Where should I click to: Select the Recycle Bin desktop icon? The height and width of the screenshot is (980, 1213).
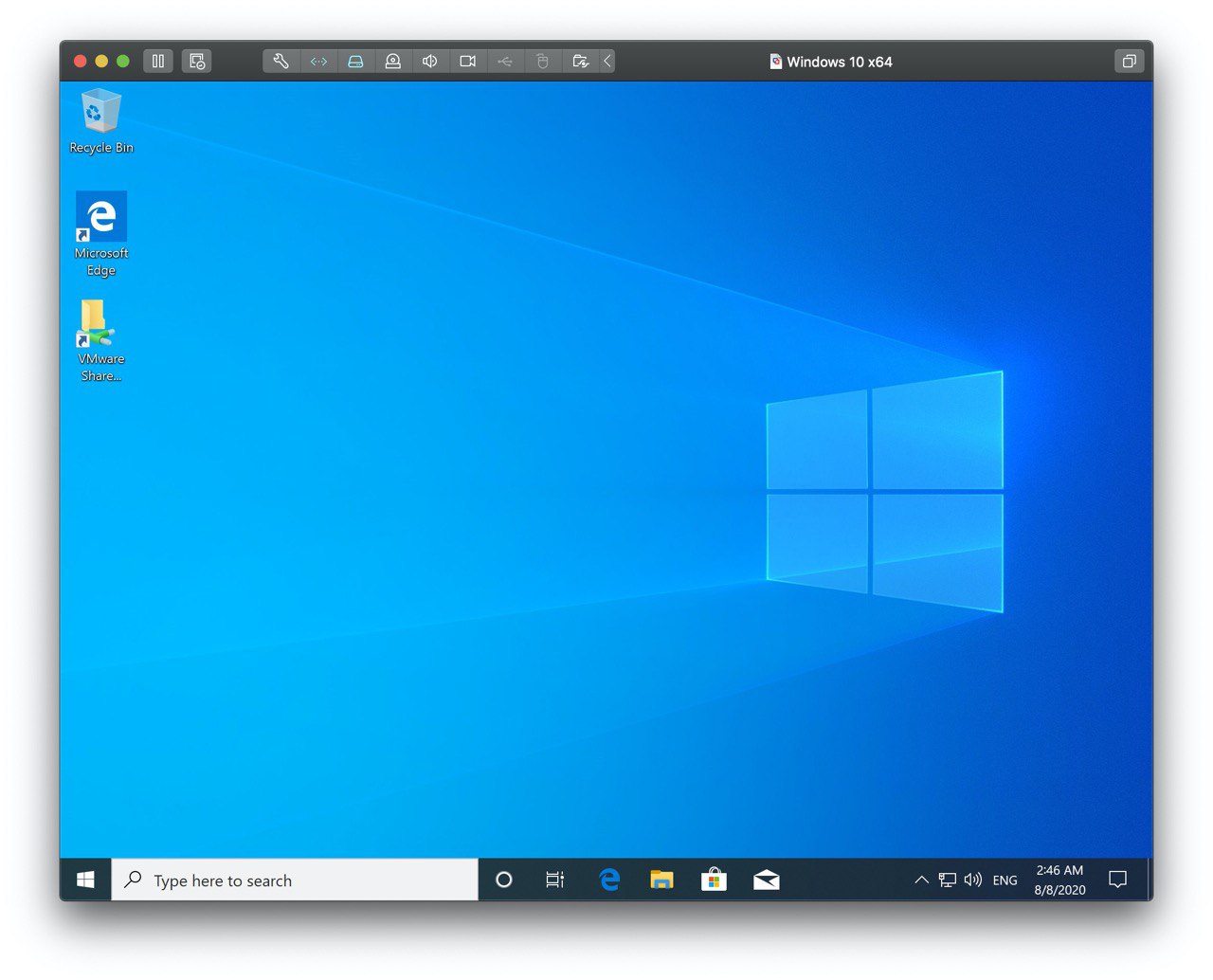point(101,121)
